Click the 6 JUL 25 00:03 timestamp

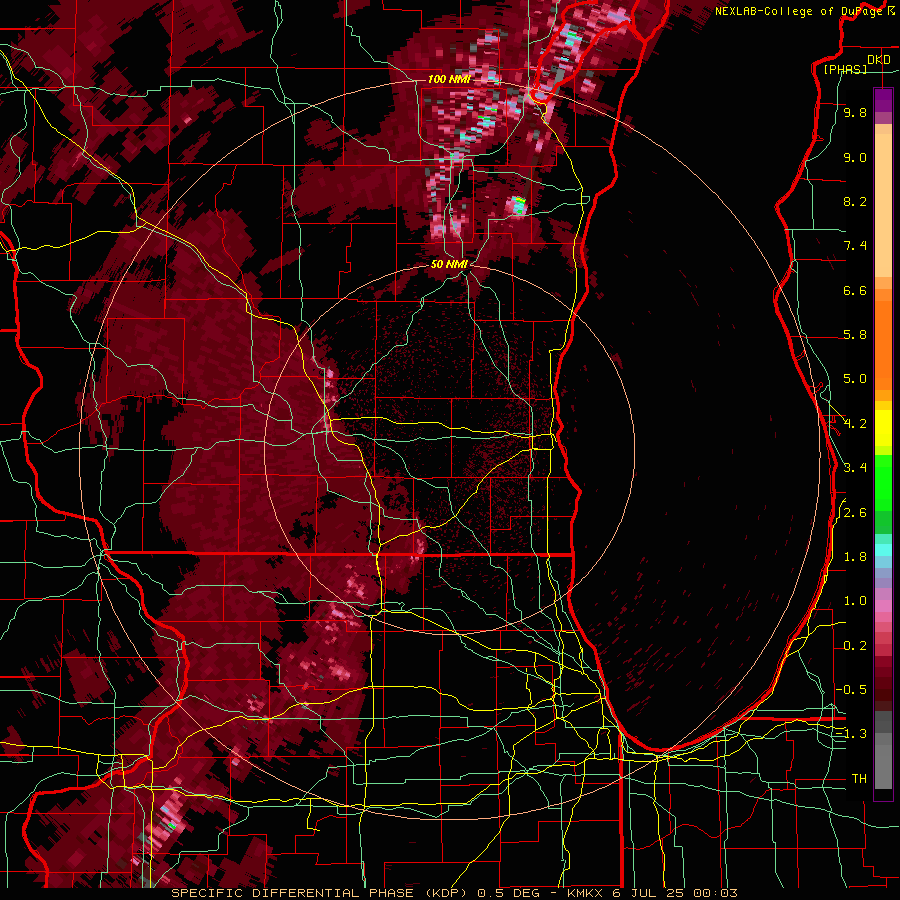tap(673, 893)
